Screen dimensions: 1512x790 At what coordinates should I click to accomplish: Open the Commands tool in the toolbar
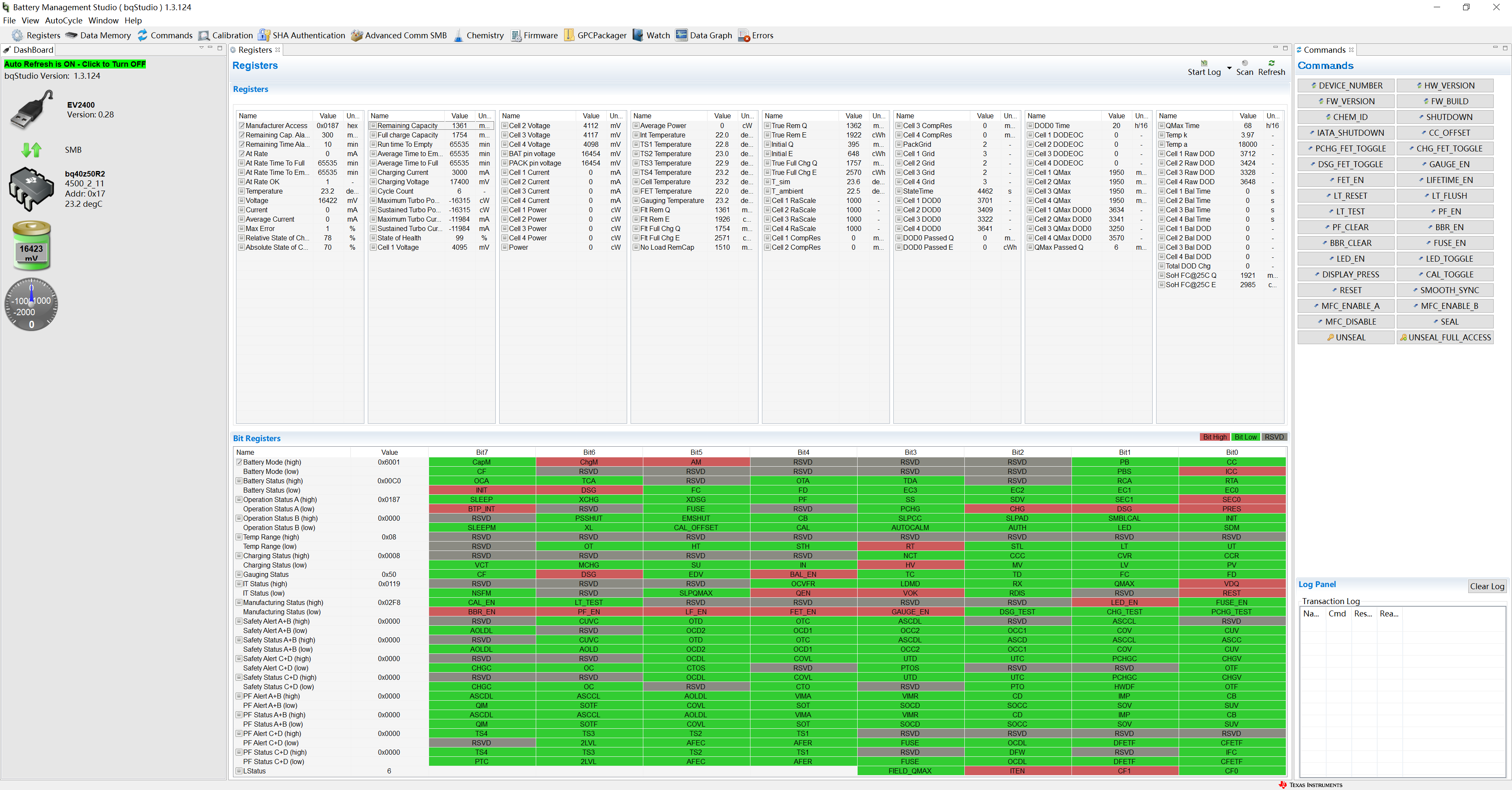point(165,35)
